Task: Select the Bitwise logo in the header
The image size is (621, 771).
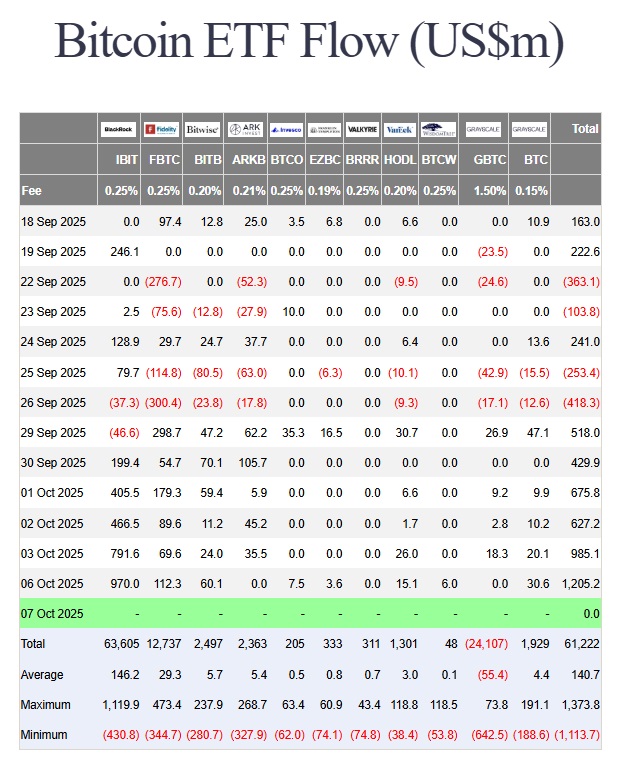Action: click(203, 129)
